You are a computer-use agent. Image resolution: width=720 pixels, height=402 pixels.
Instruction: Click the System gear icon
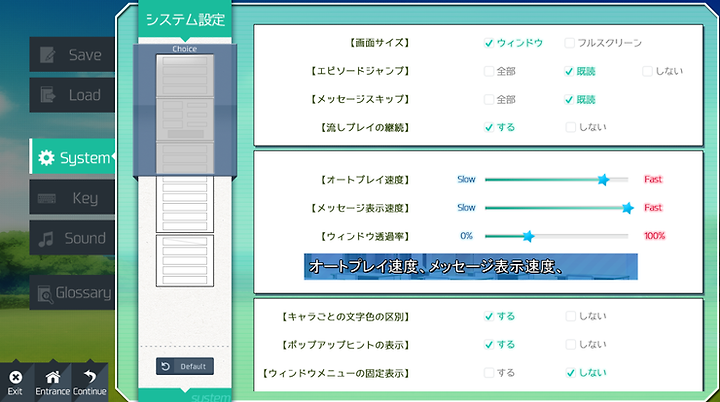[x=46, y=158]
